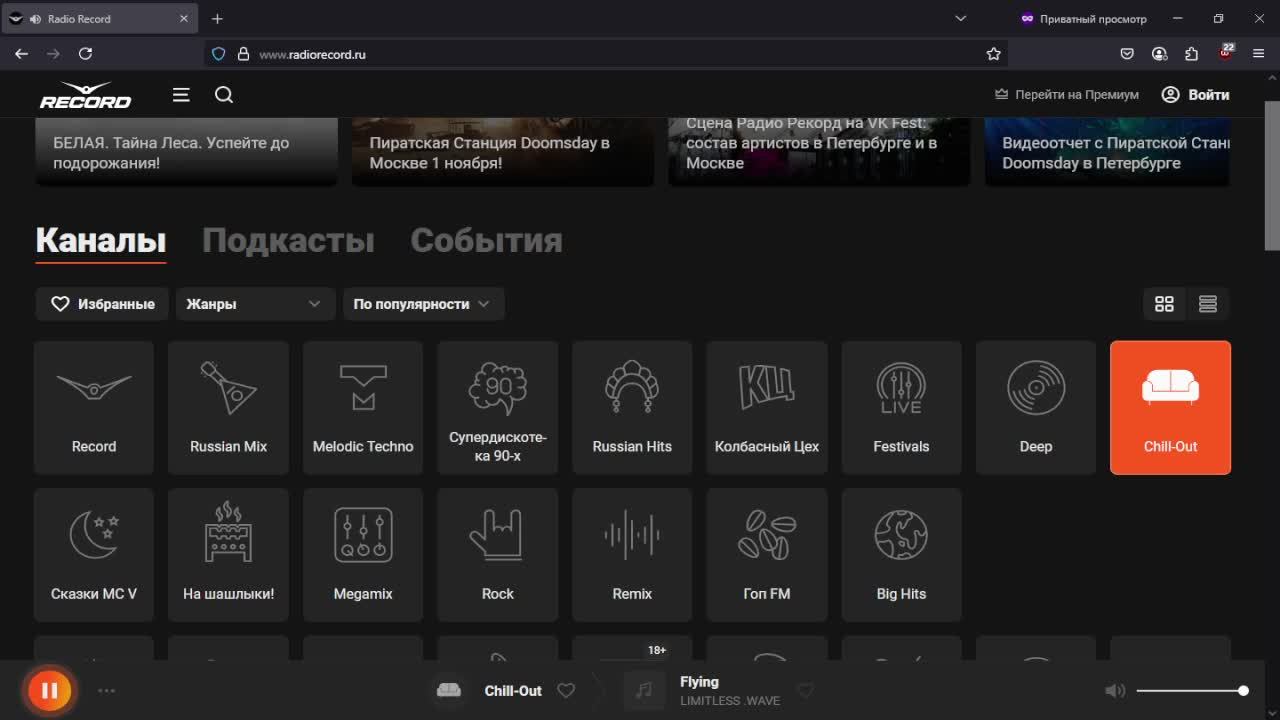Open the По популярности sort dropdown
Viewport: 1280px width, 720px height.
click(x=423, y=304)
